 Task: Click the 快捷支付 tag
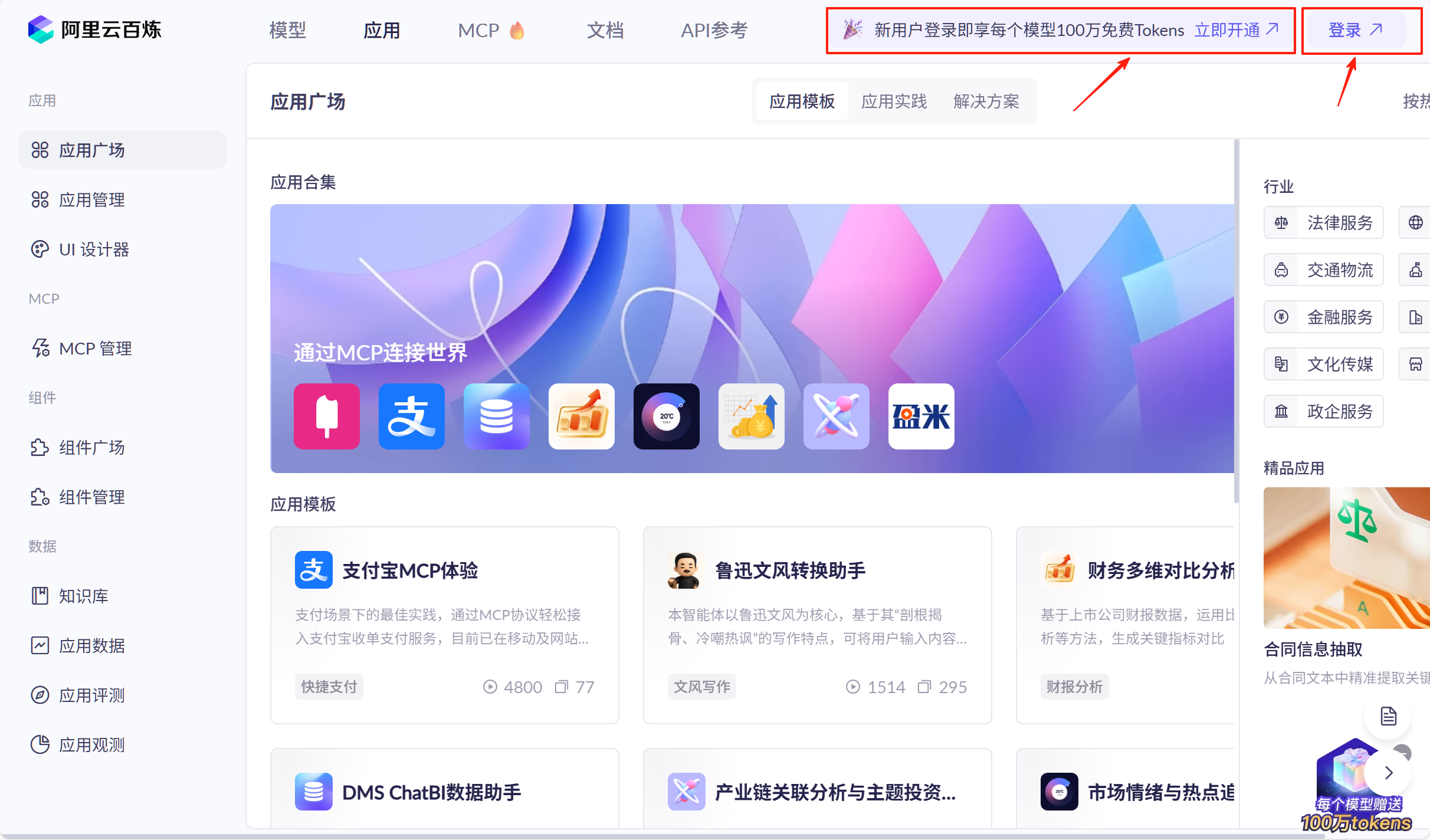(329, 687)
